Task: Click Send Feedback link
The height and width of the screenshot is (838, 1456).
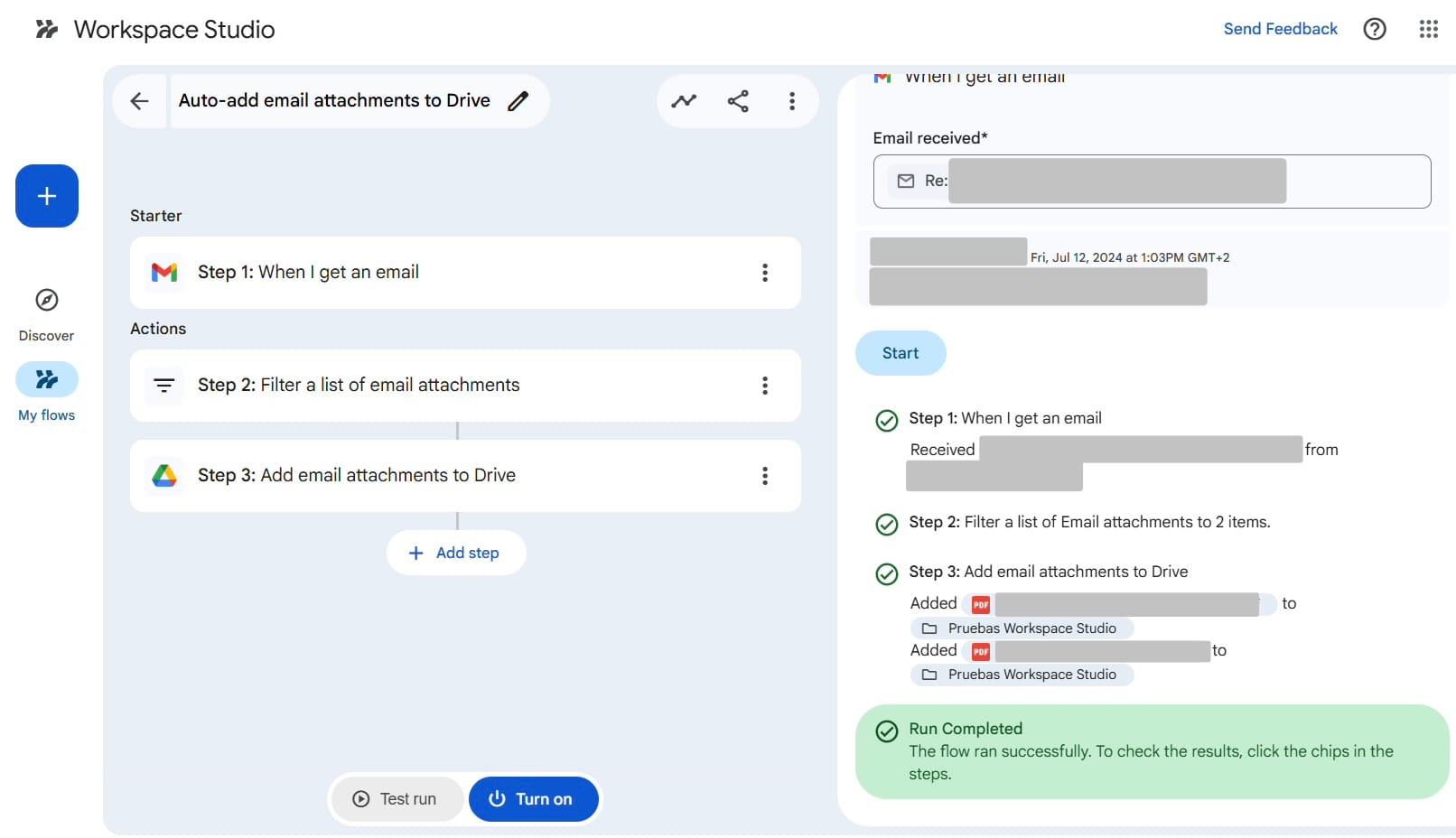Action: pos(1280,29)
